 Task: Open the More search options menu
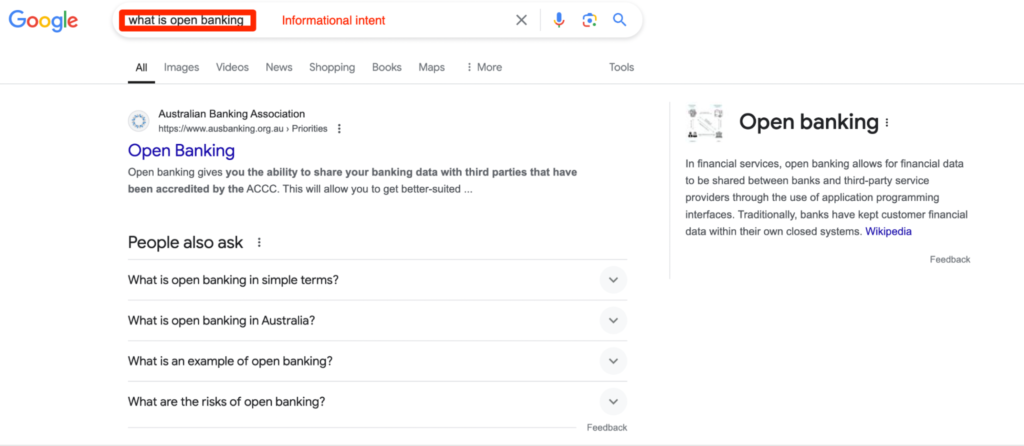click(483, 67)
